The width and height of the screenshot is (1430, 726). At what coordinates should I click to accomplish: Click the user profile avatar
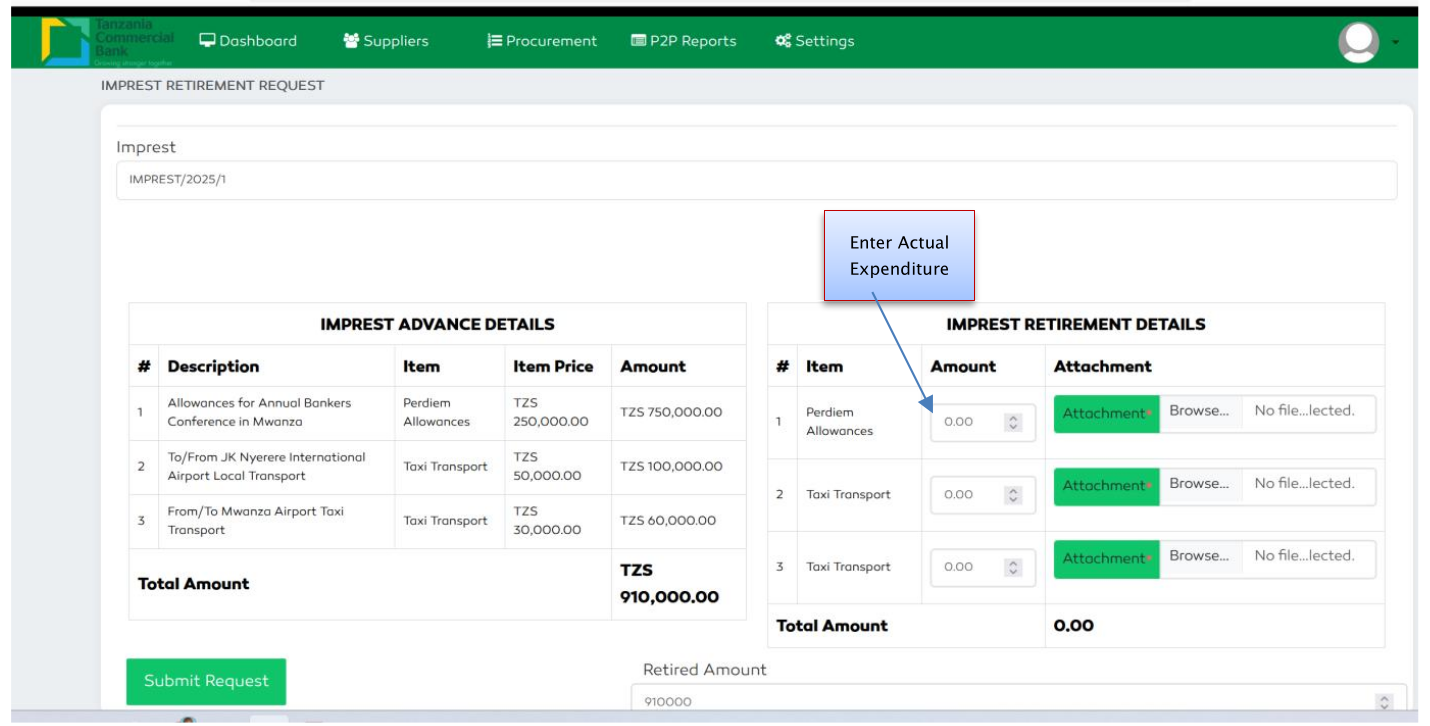[1358, 42]
